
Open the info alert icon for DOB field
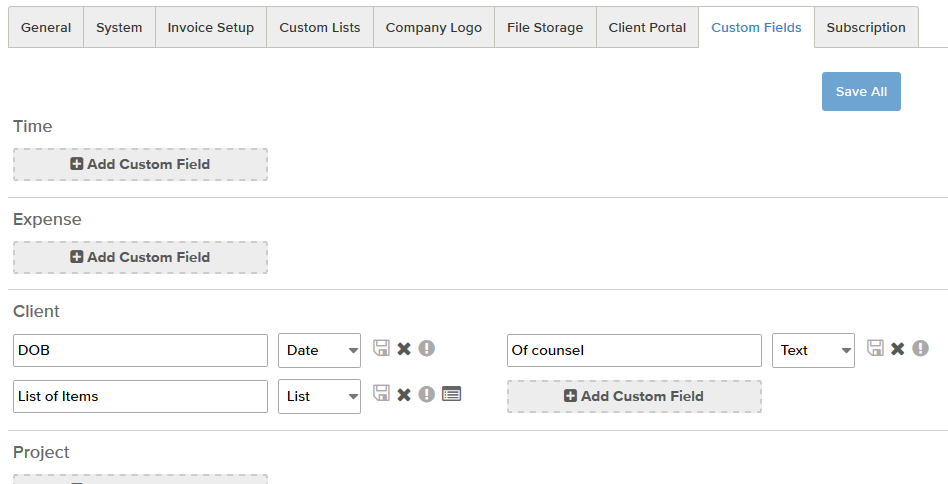point(427,349)
